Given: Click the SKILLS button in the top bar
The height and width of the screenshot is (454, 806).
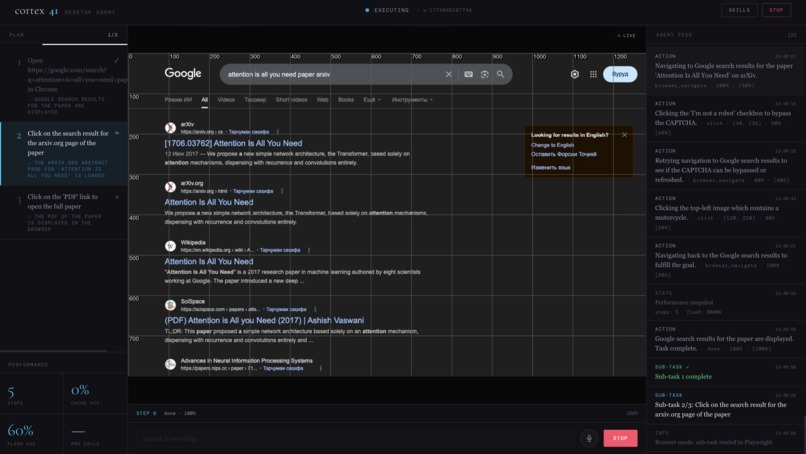Looking at the screenshot, I should 739,10.
